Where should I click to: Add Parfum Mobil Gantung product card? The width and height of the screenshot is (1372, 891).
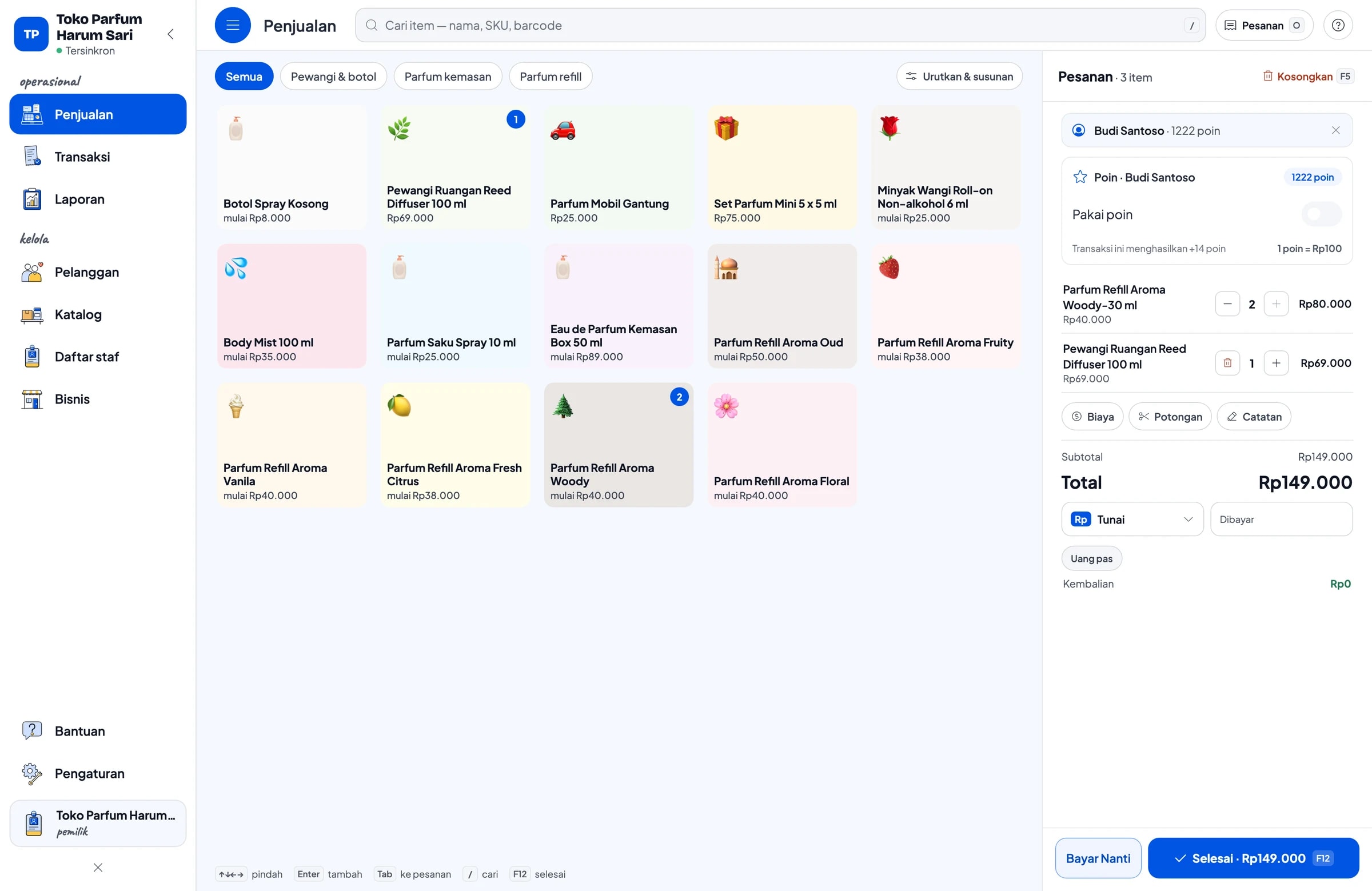click(x=619, y=167)
